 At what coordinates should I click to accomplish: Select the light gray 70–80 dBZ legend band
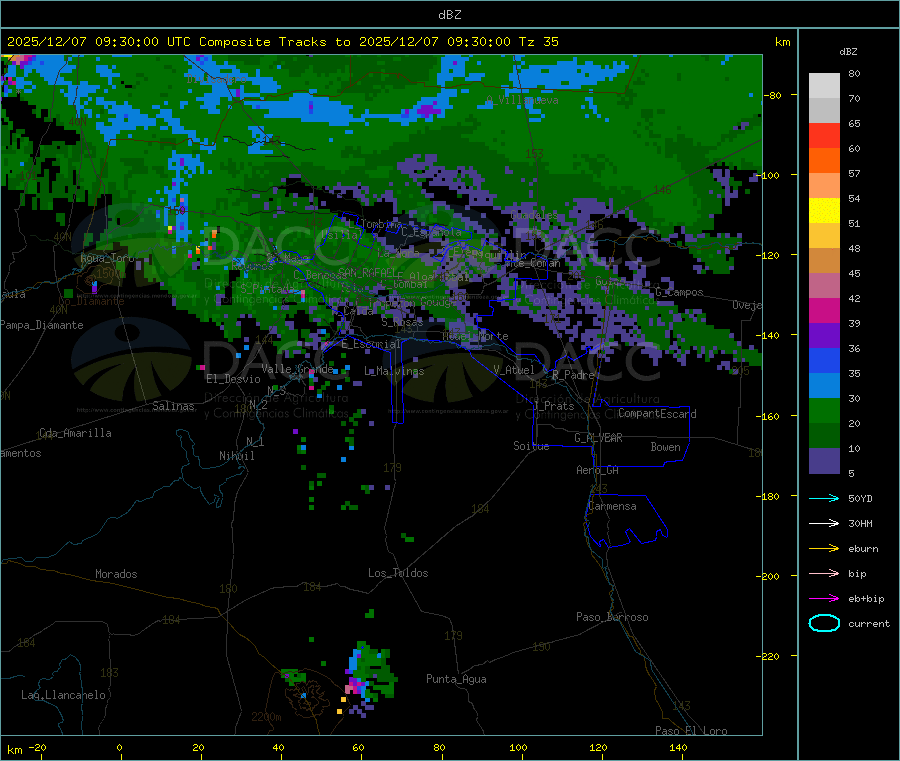point(824,86)
